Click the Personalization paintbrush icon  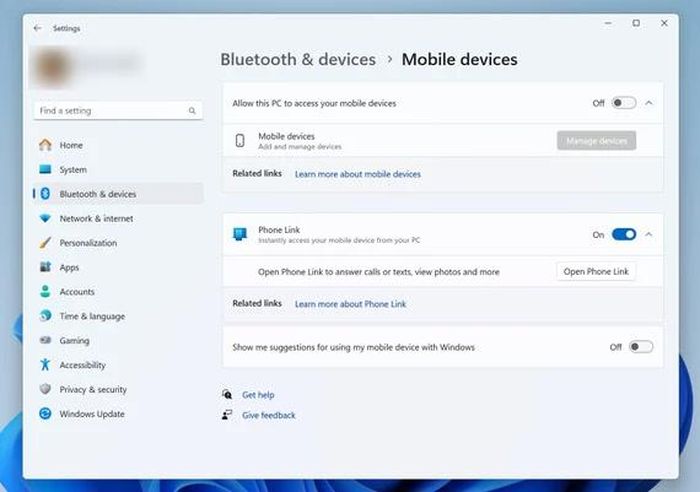pyautogui.click(x=45, y=242)
